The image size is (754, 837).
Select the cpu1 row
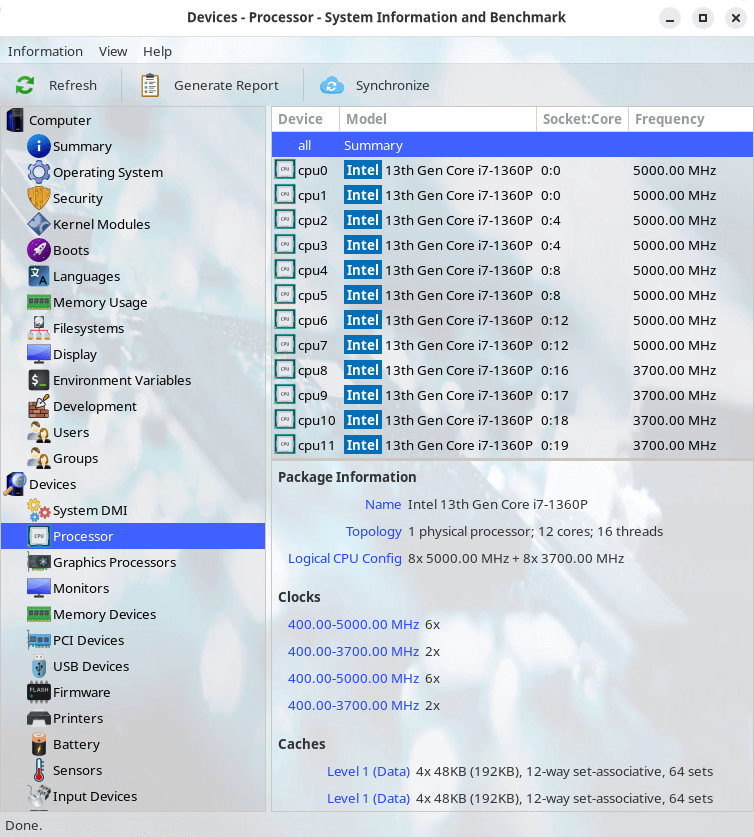(x=512, y=195)
